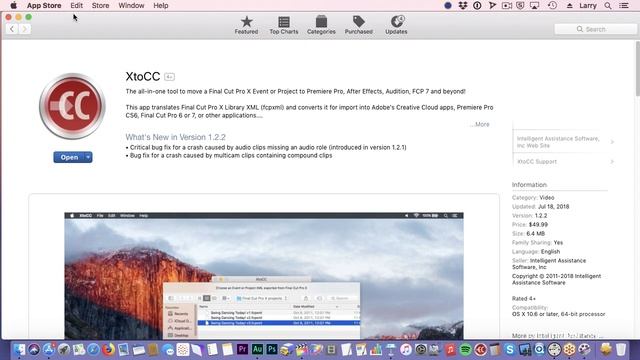Screen dimensions: 640x360
Task: Go forward with the forward arrow
Action: point(24,29)
